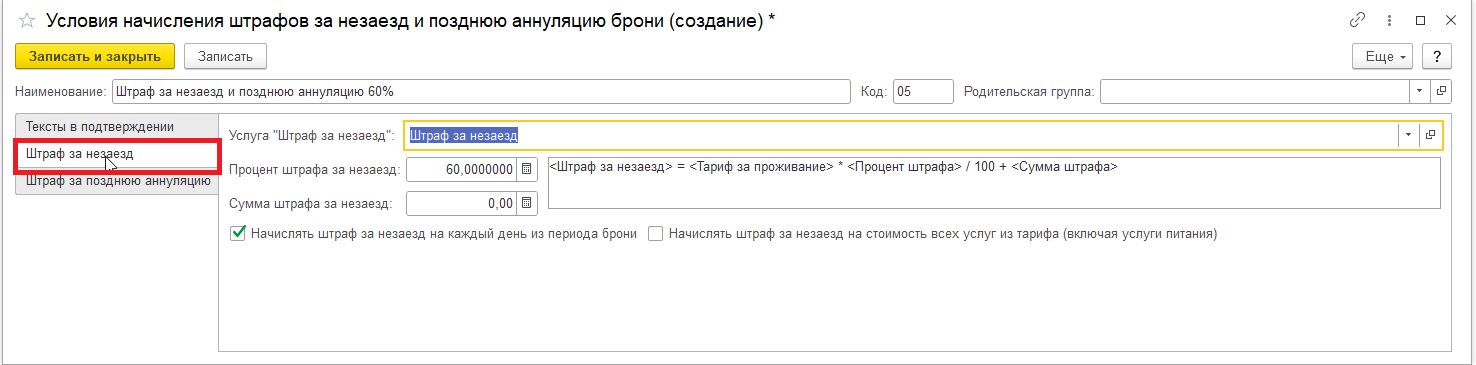The height and width of the screenshot is (365, 1476).
Task: Open selected Услуга item with open icon
Action: [x=1430, y=135]
